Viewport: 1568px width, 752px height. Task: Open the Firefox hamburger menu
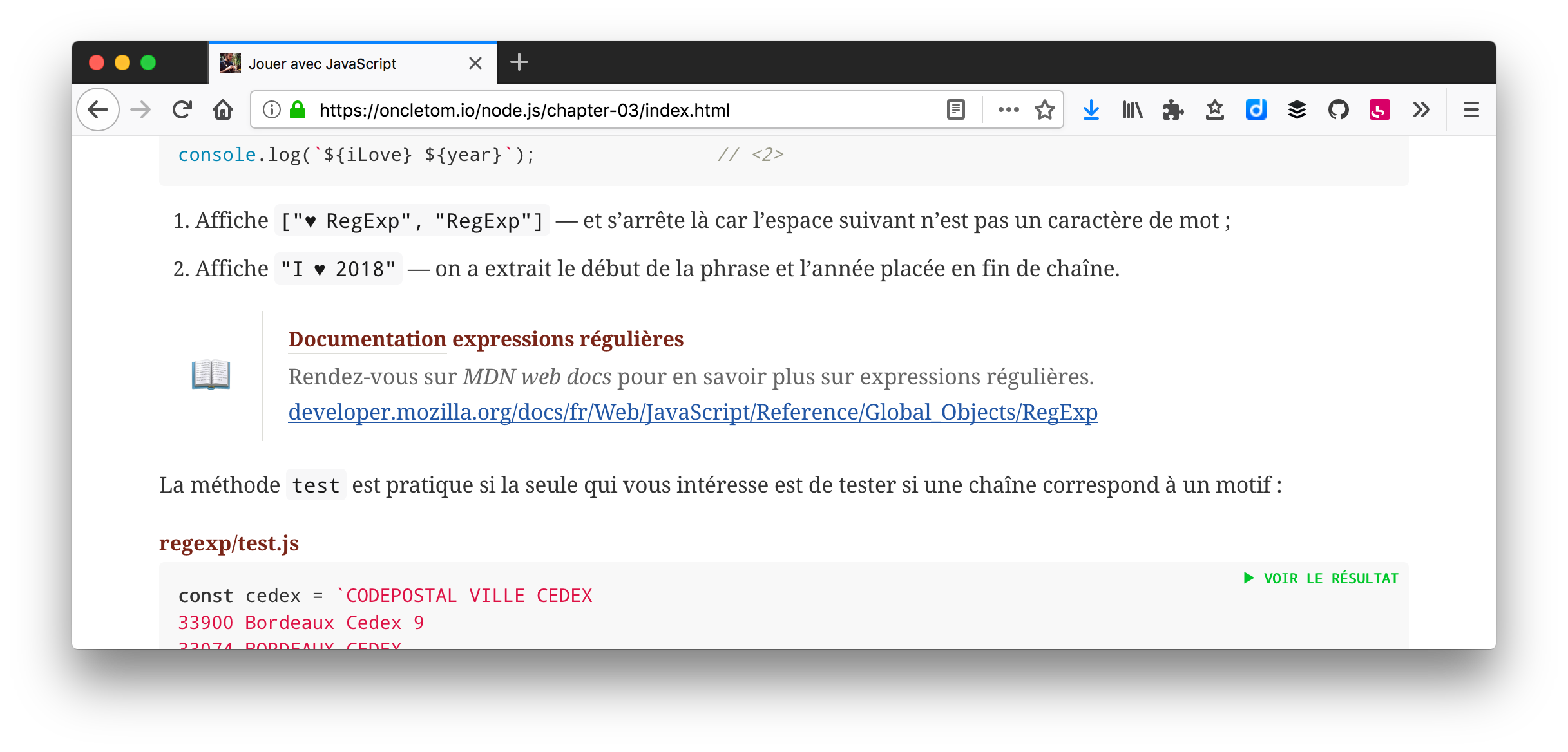pos(1471,110)
